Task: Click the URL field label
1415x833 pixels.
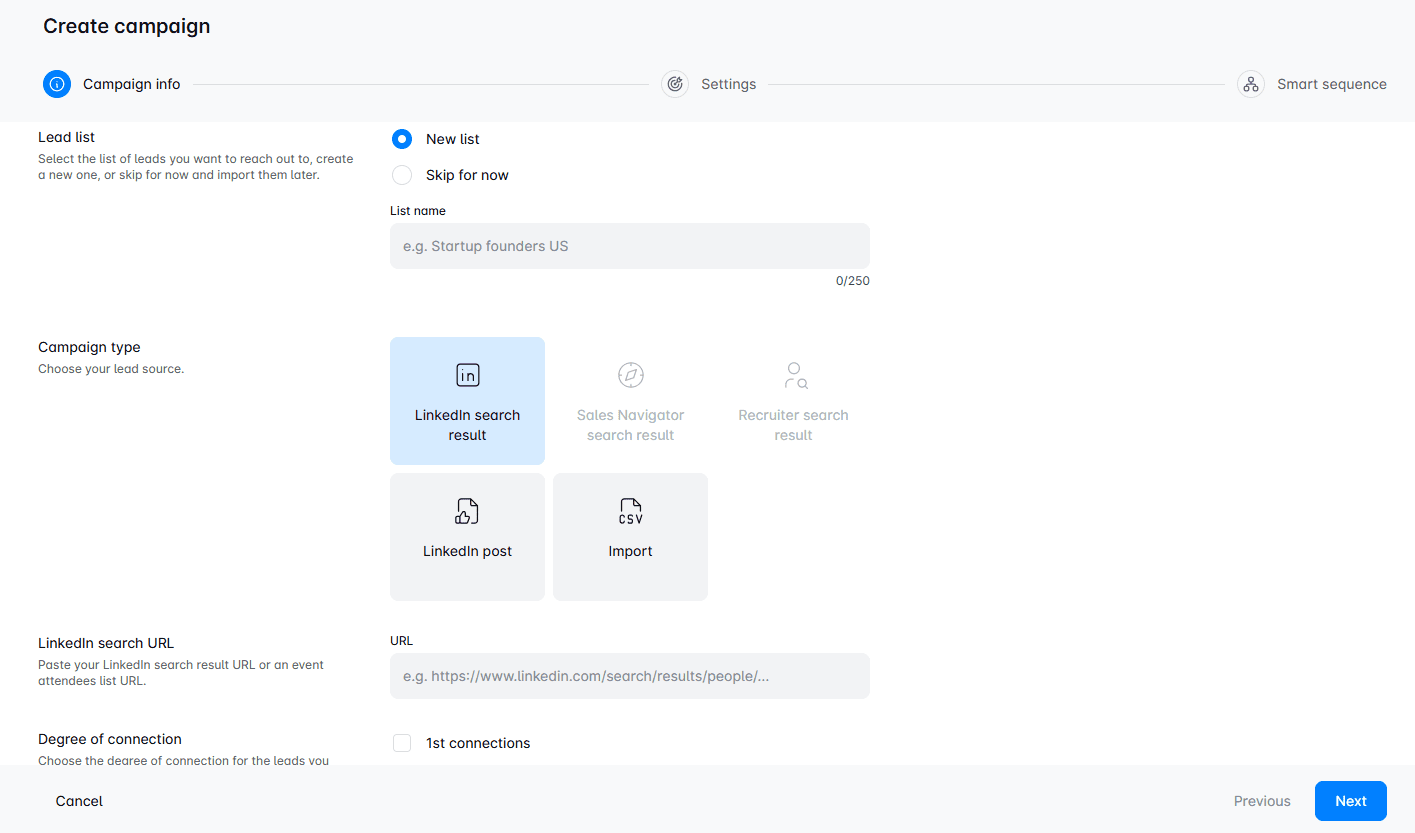Action: coord(401,641)
